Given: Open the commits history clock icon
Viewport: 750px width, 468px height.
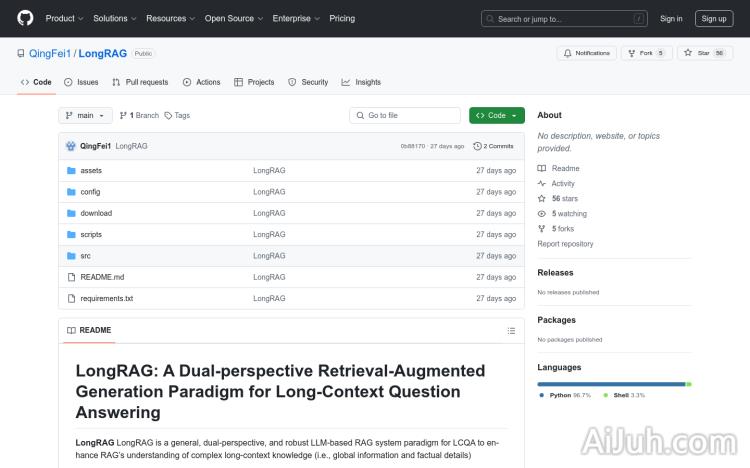Looking at the screenshot, I should pos(476,146).
